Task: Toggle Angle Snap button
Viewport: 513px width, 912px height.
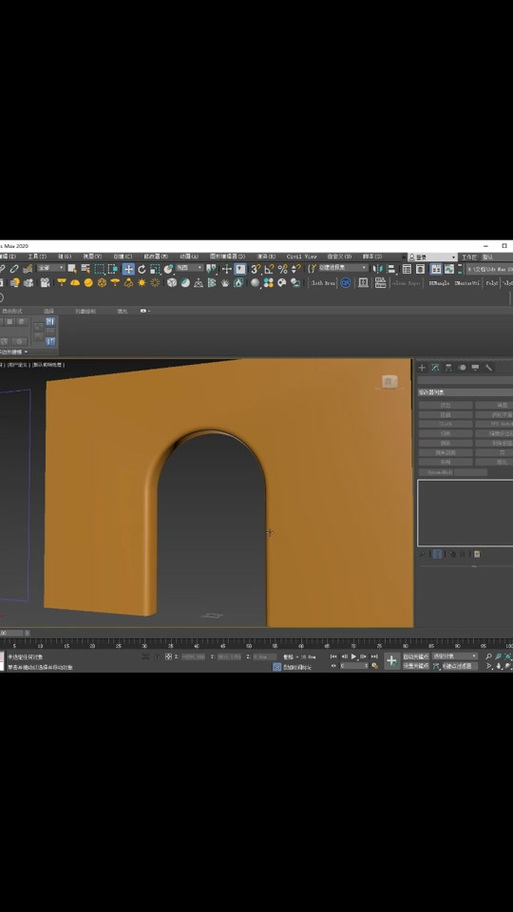Action: (268, 269)
